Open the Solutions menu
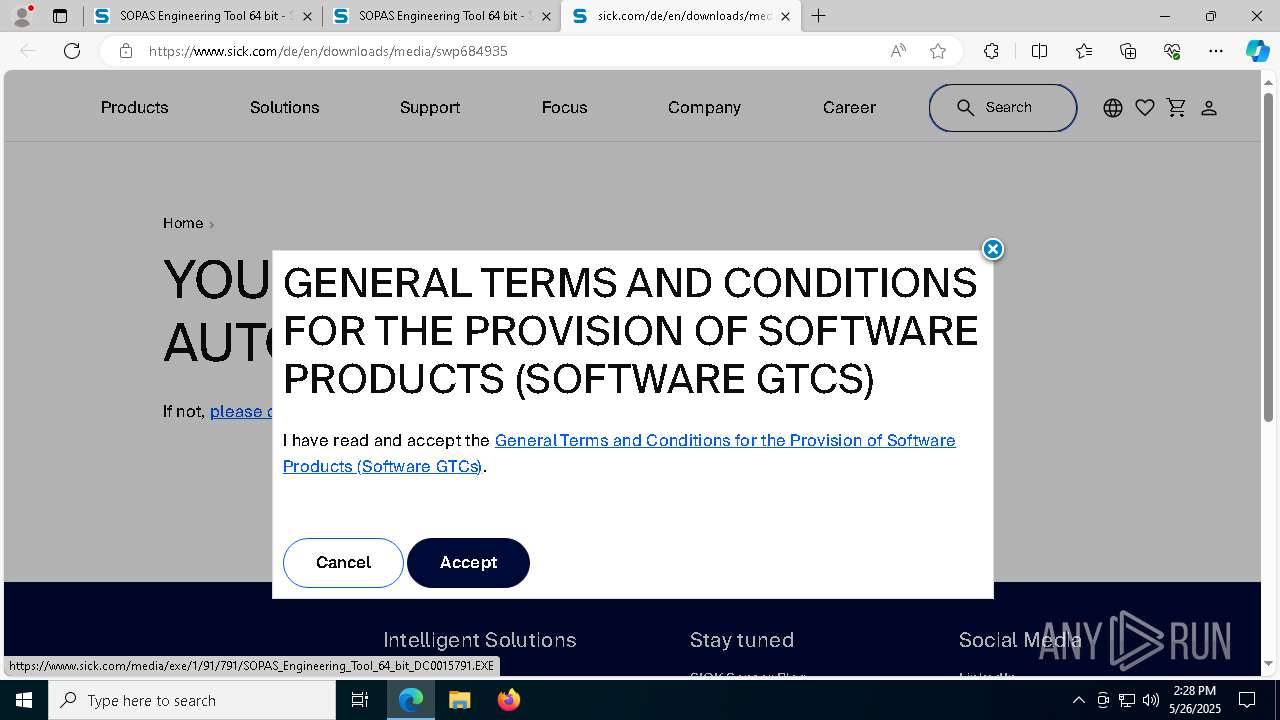 (284, 107)
